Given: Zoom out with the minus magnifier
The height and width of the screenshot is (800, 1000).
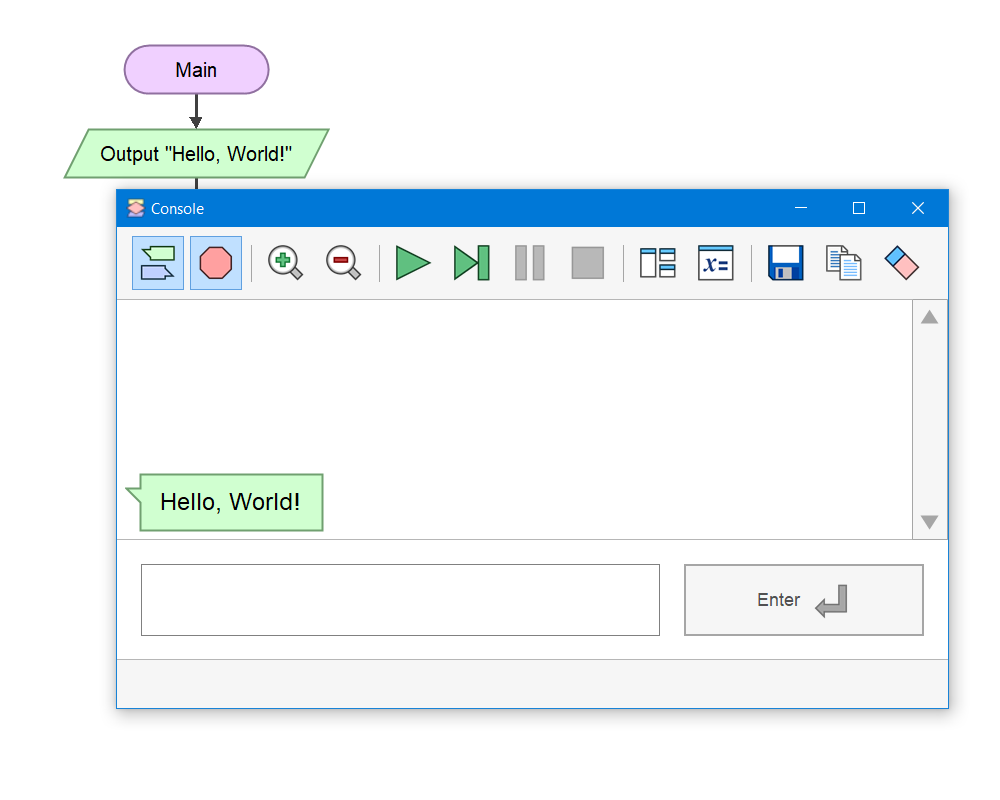Looking at the screenshot, I should (x=343, y=263).
